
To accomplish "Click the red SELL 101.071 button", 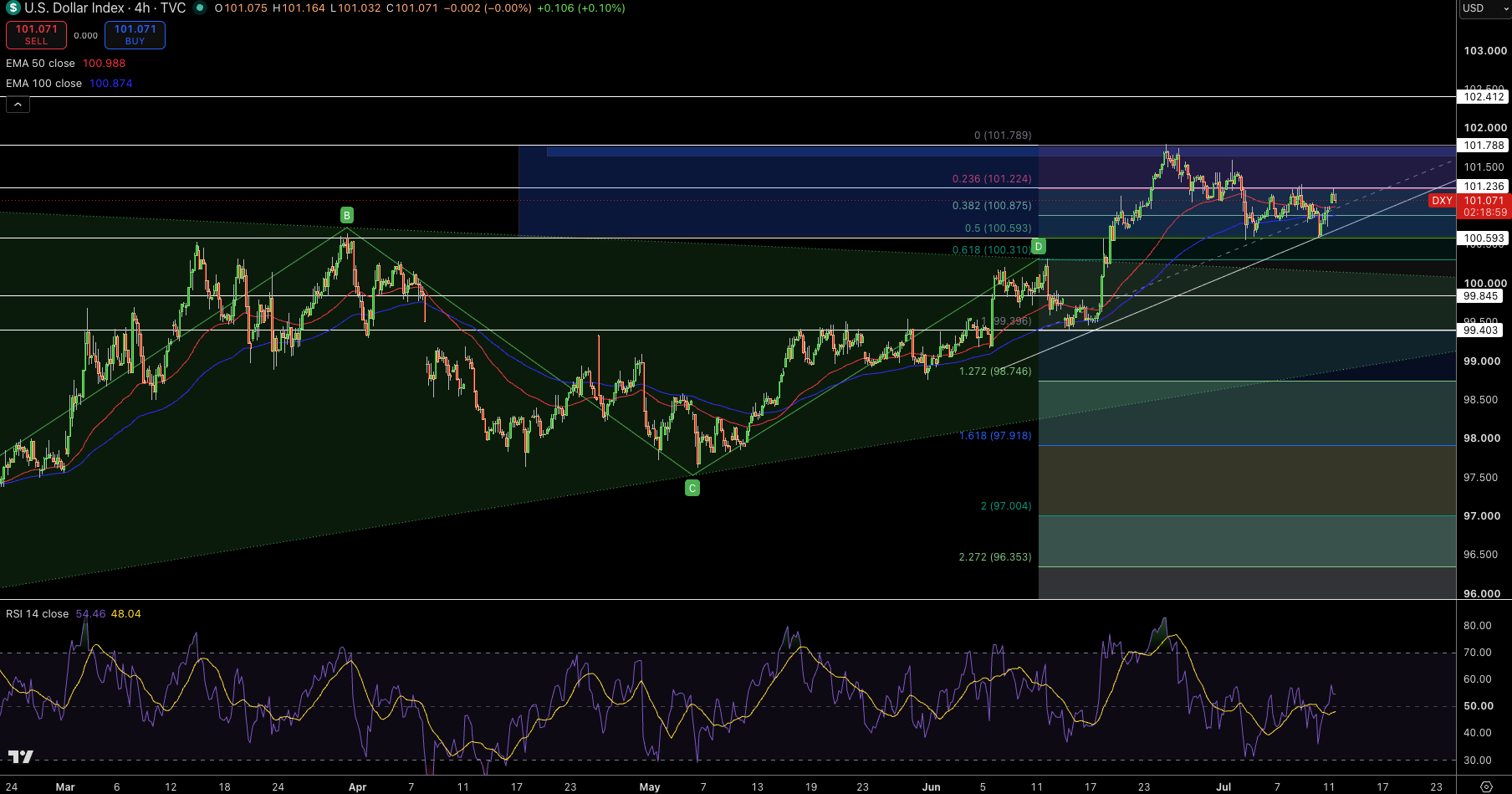I will click(37, 34).
